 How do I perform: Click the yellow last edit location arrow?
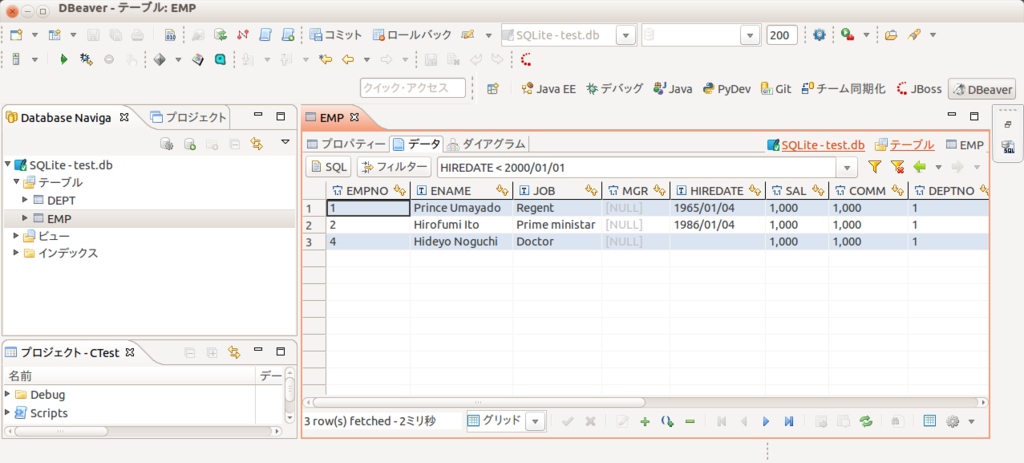(325, 59)
